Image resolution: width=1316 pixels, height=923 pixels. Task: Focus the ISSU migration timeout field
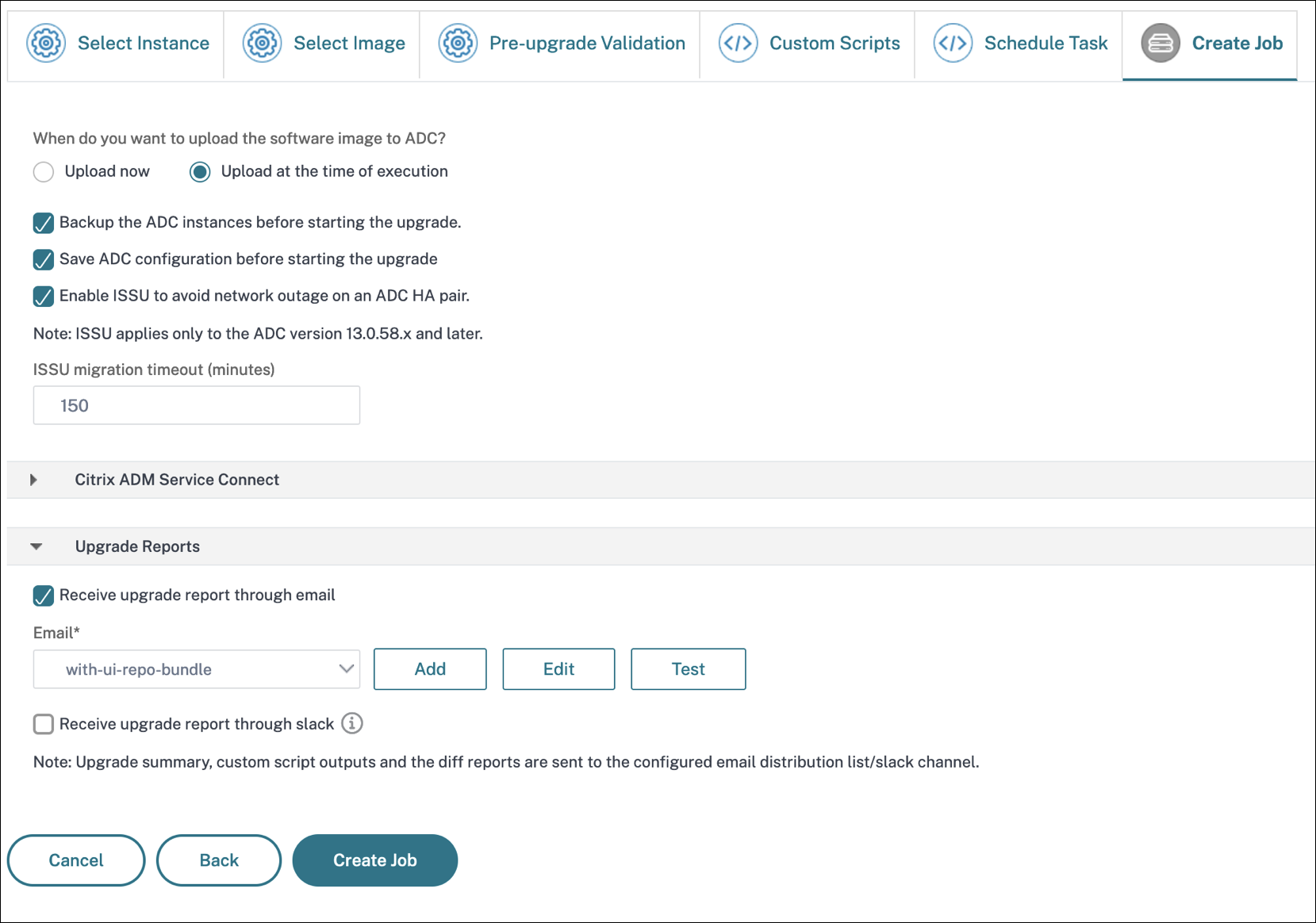(197, 405)
